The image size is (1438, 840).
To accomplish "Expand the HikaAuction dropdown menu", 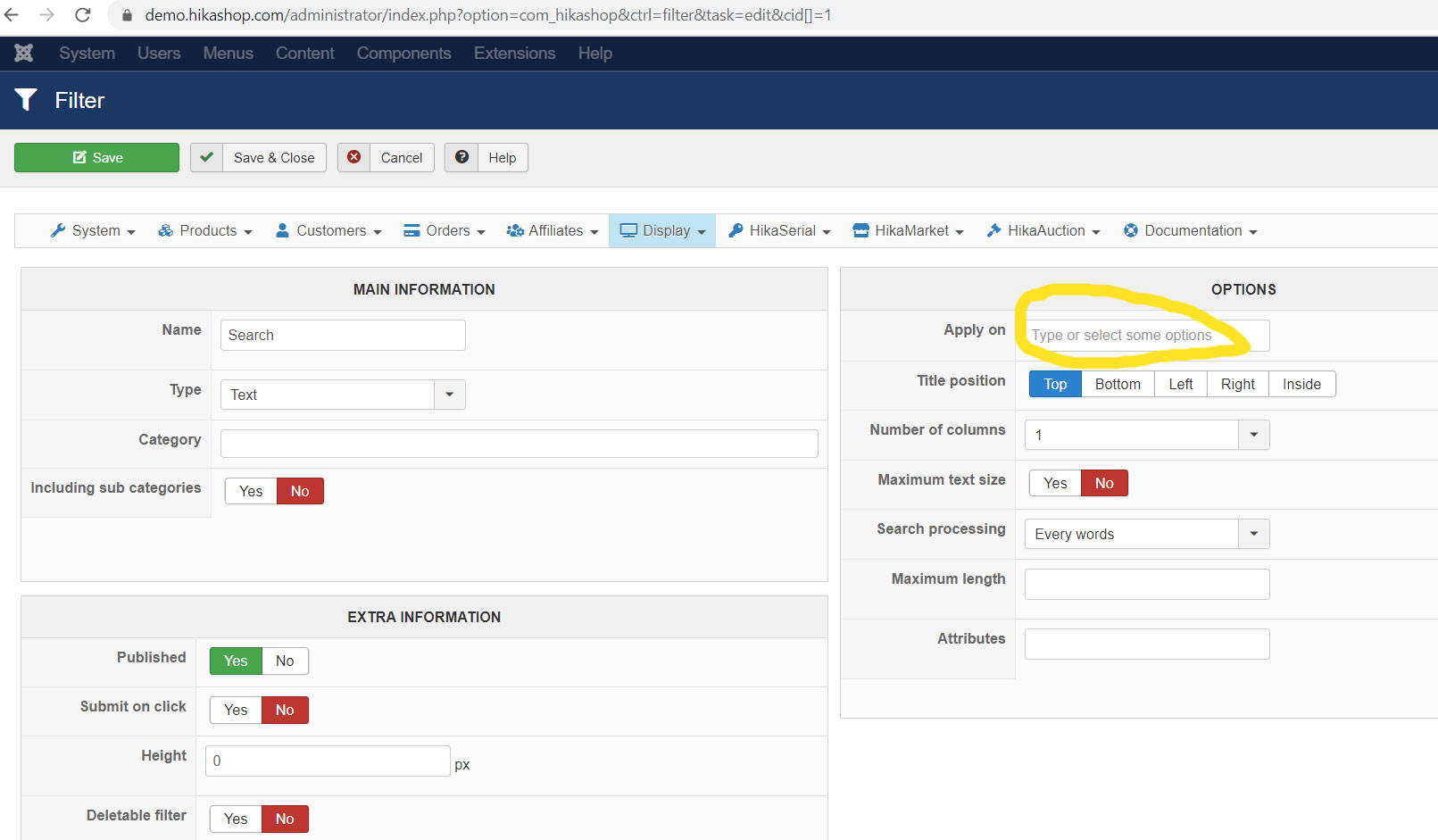I will (1043, 230).
